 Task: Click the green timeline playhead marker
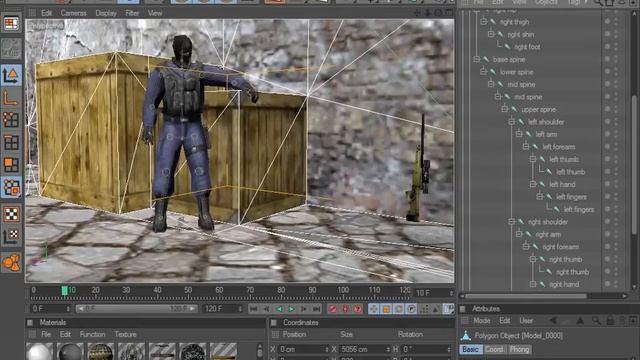pyautogui.click(x=64, y=290)
